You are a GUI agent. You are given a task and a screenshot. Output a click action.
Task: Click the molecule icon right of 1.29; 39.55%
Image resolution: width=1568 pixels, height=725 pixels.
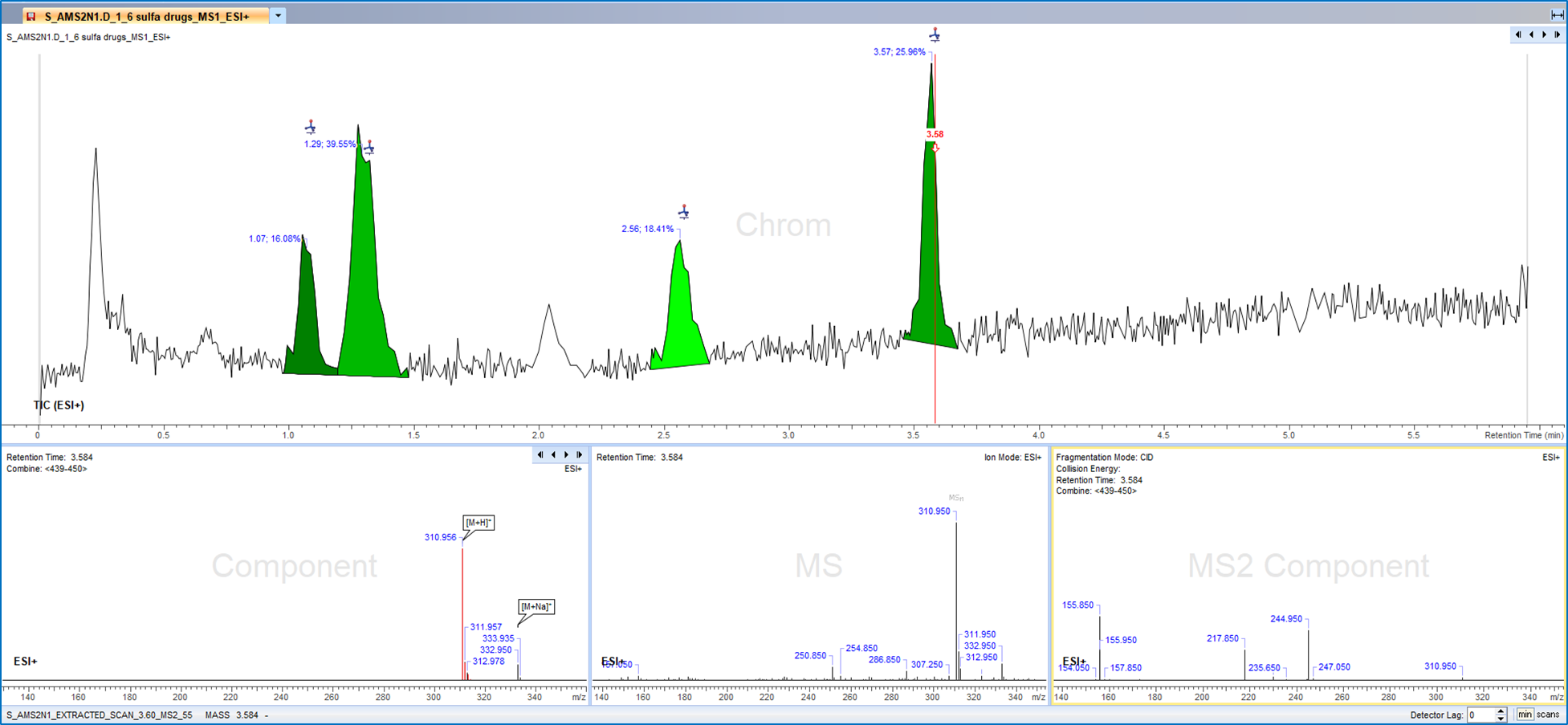tap(369, 148)
